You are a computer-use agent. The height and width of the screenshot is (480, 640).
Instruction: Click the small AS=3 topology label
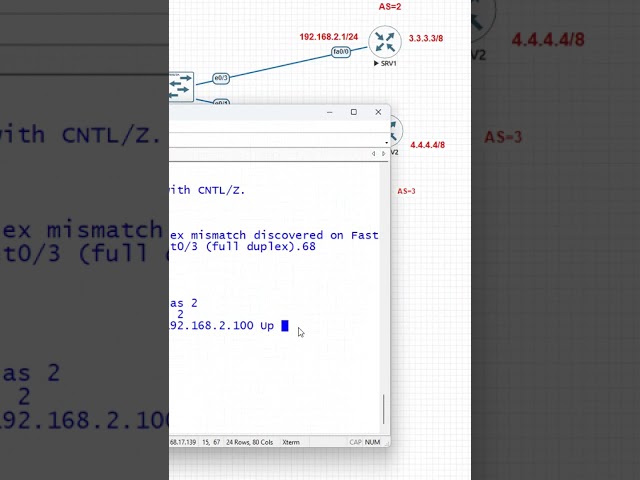tap(406, 191)
